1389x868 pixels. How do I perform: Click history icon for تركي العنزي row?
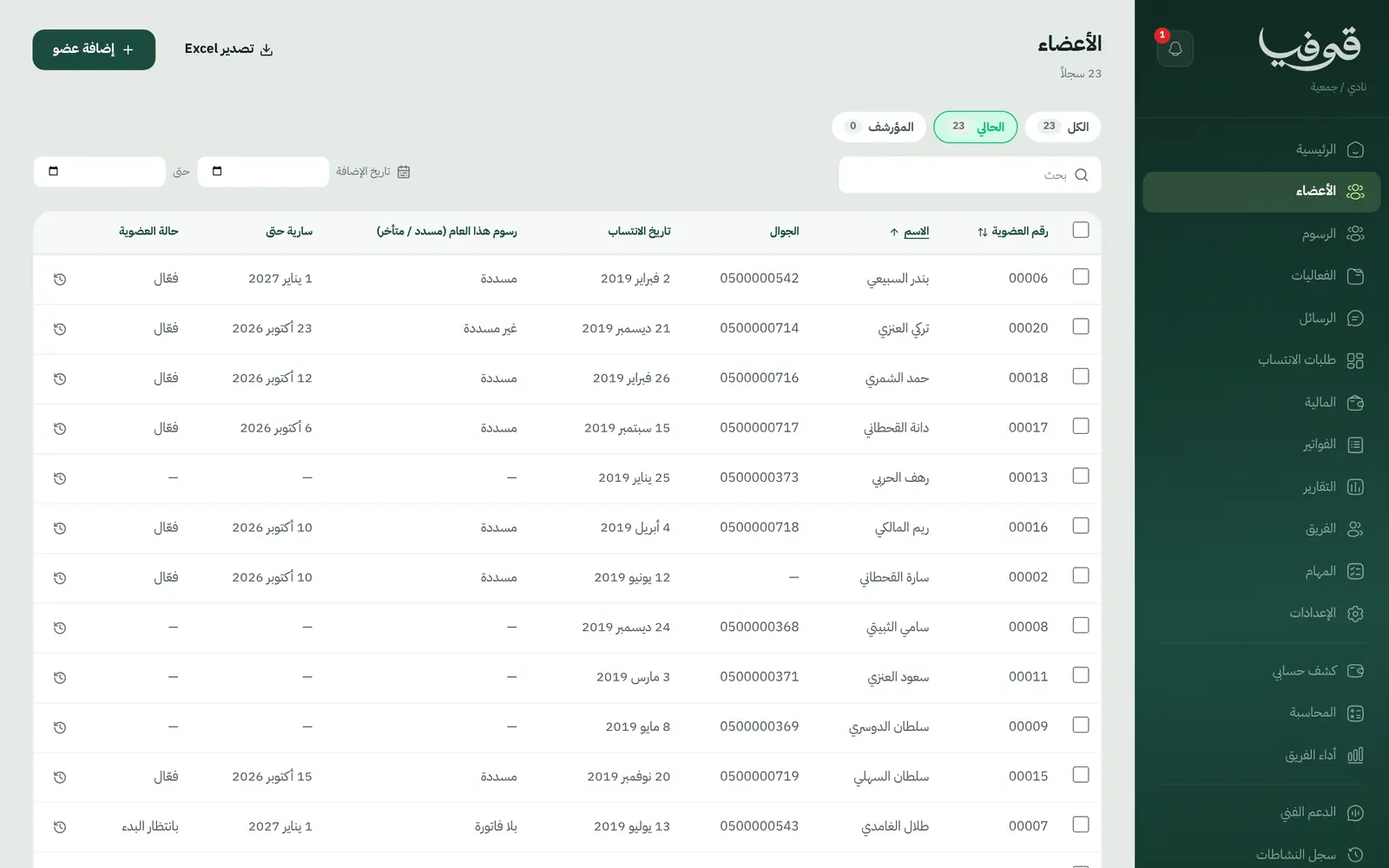[x=60, y=329]
